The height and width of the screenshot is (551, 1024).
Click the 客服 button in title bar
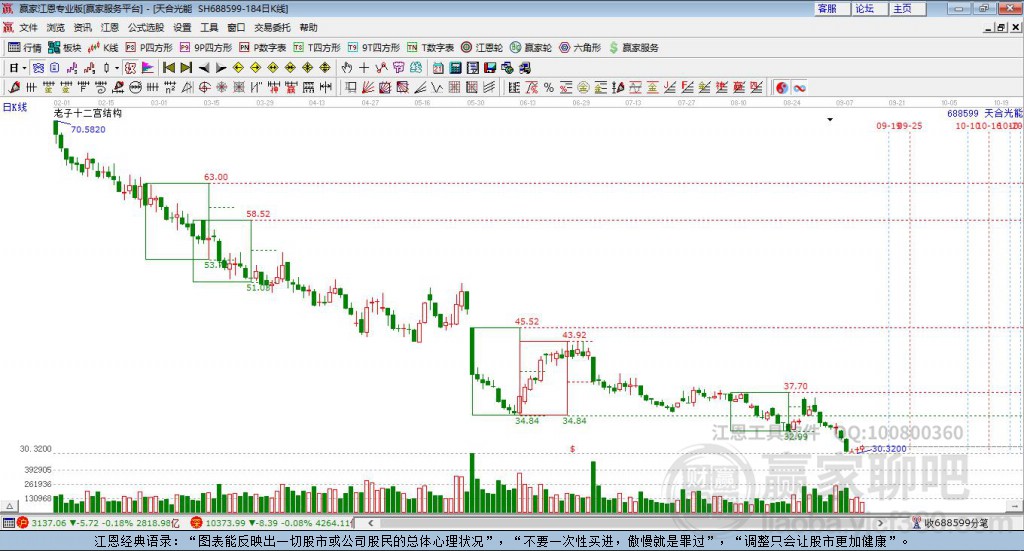pyautogui.click(x=831, y=8)
